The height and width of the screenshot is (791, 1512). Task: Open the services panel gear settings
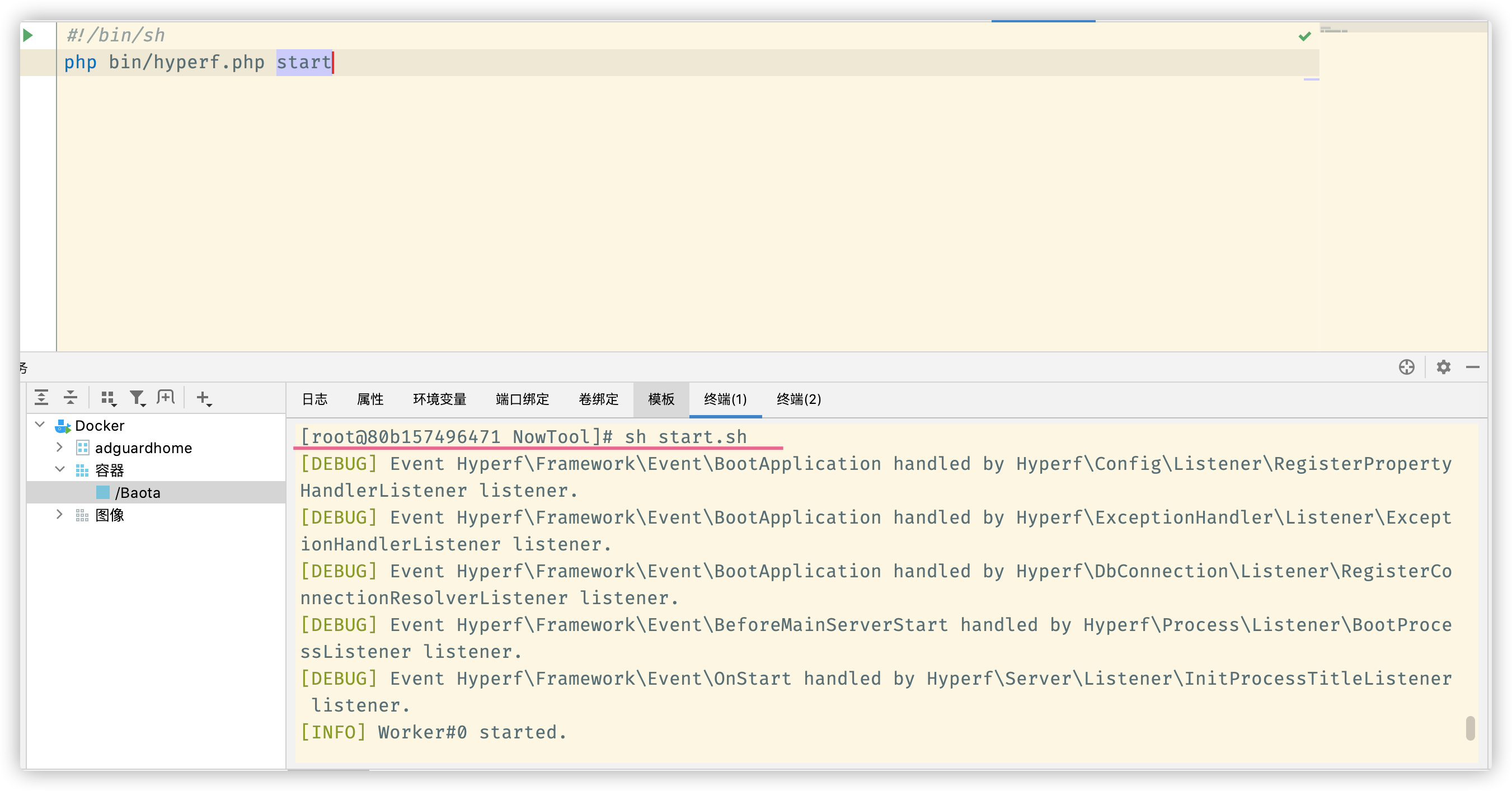pos(1443,368)
